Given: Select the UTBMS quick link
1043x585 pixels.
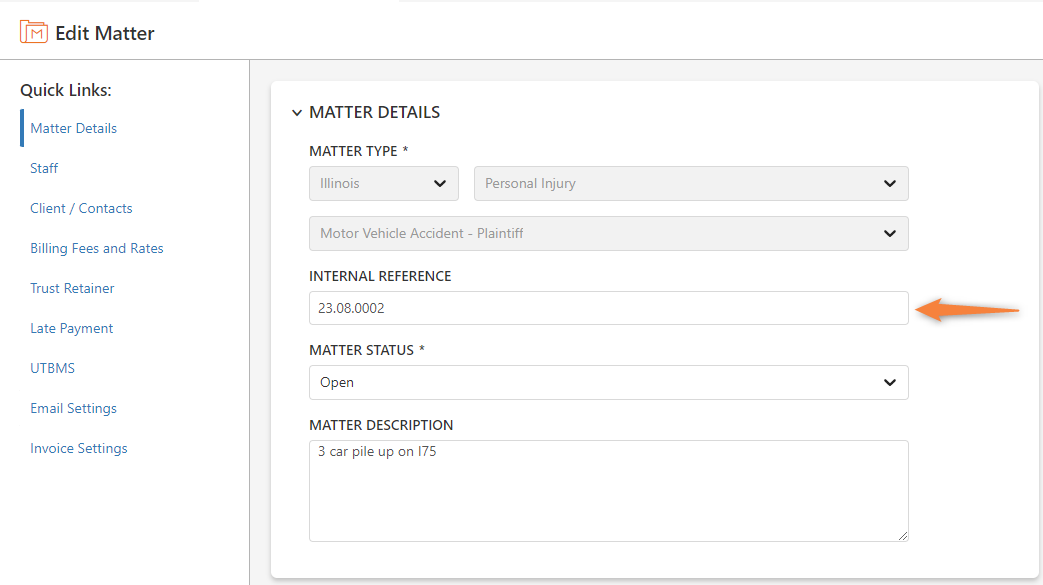Looking at the screenshot, I should 52,368.
